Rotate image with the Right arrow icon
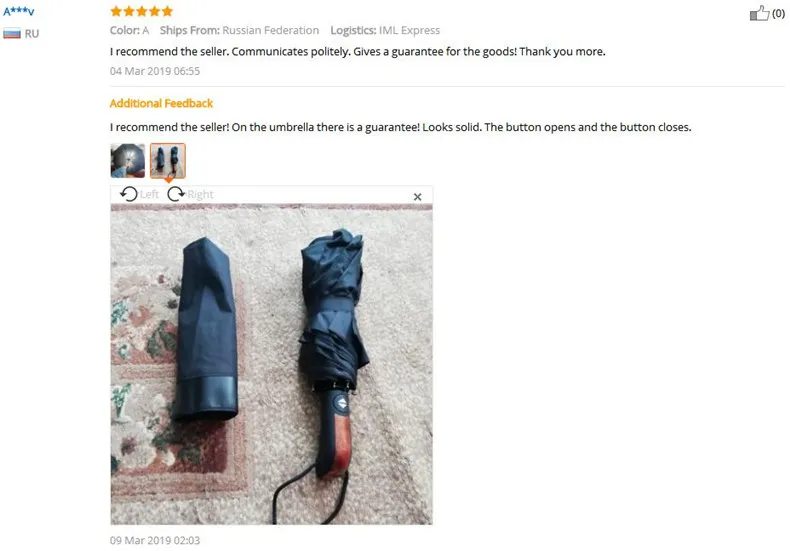The image size is (790, 551). coord(176,194)
